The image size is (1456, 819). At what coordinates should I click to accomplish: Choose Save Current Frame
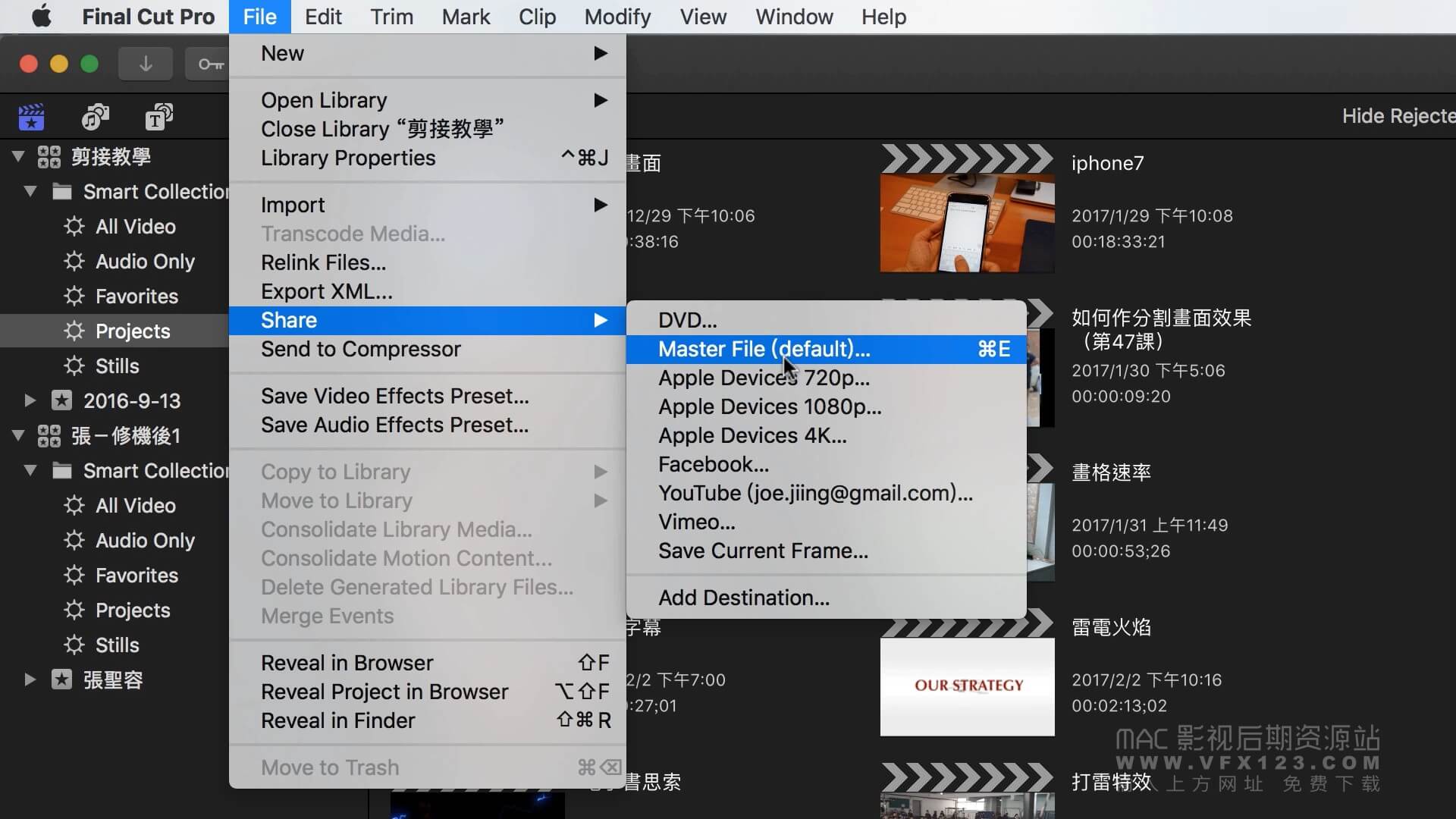point(827,551)
